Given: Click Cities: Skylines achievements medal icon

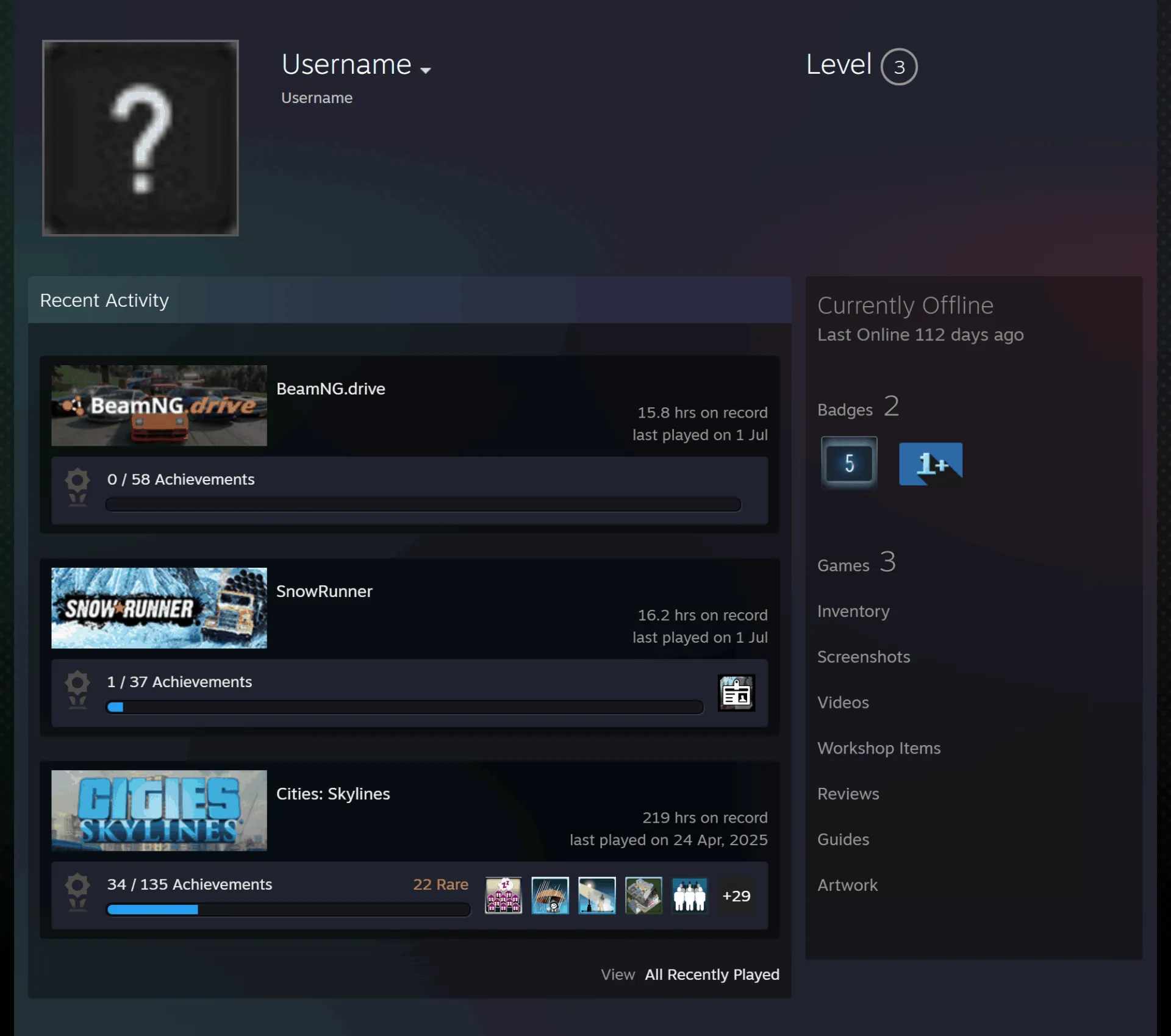Looking at the screenshot, I should [x=77, y=892].
